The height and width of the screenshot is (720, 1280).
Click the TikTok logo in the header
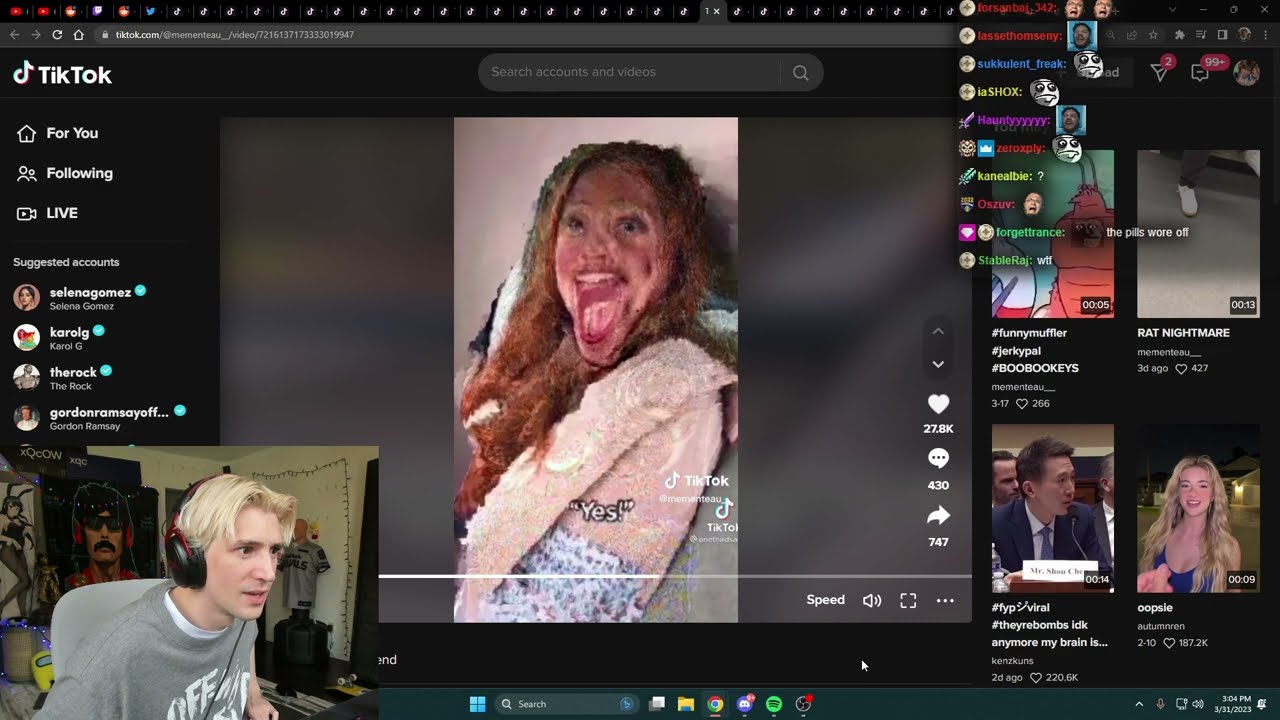[x=62, y=74]
